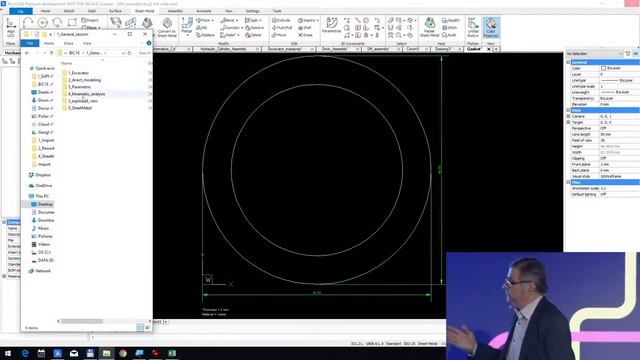Collapse the Misc section in Properties panel
640x360 pixels.
(x=568, y=182)
